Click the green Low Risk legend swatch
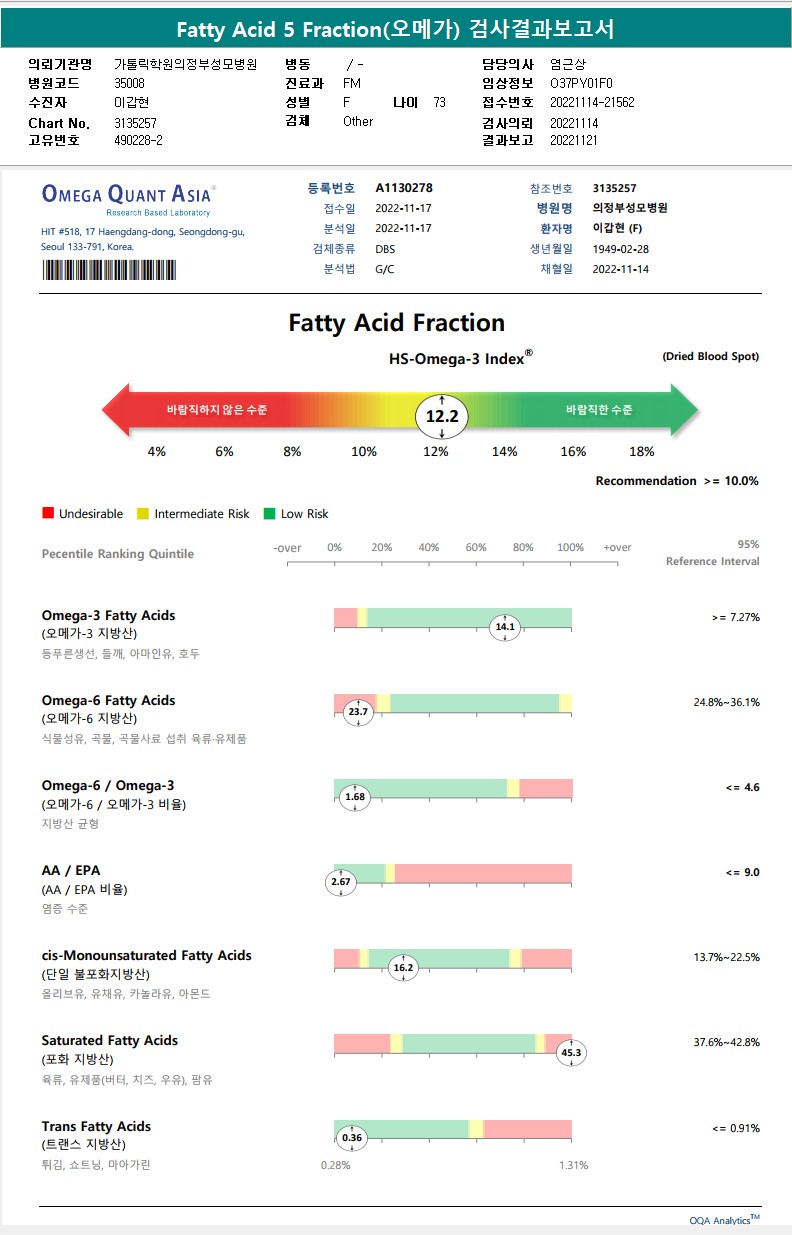Viewport: 792px width, 1235px height. point(269,514)
